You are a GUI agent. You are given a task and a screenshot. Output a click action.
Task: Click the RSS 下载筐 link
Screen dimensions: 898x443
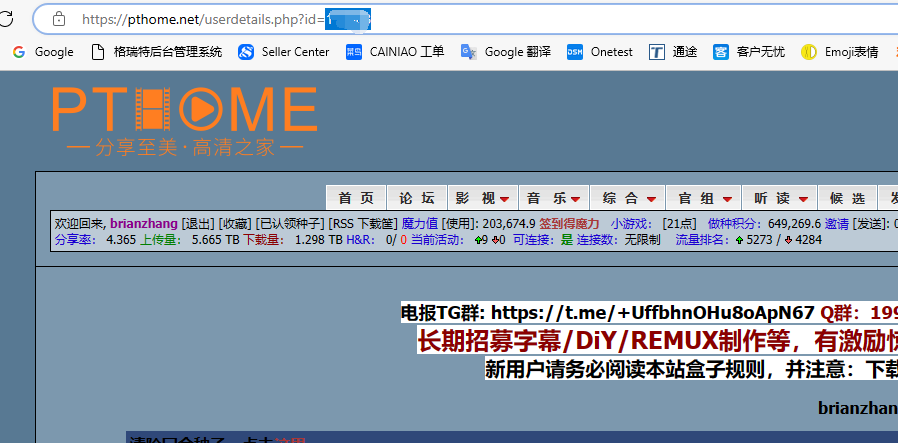pyautogui.click(x=363, y=224)
